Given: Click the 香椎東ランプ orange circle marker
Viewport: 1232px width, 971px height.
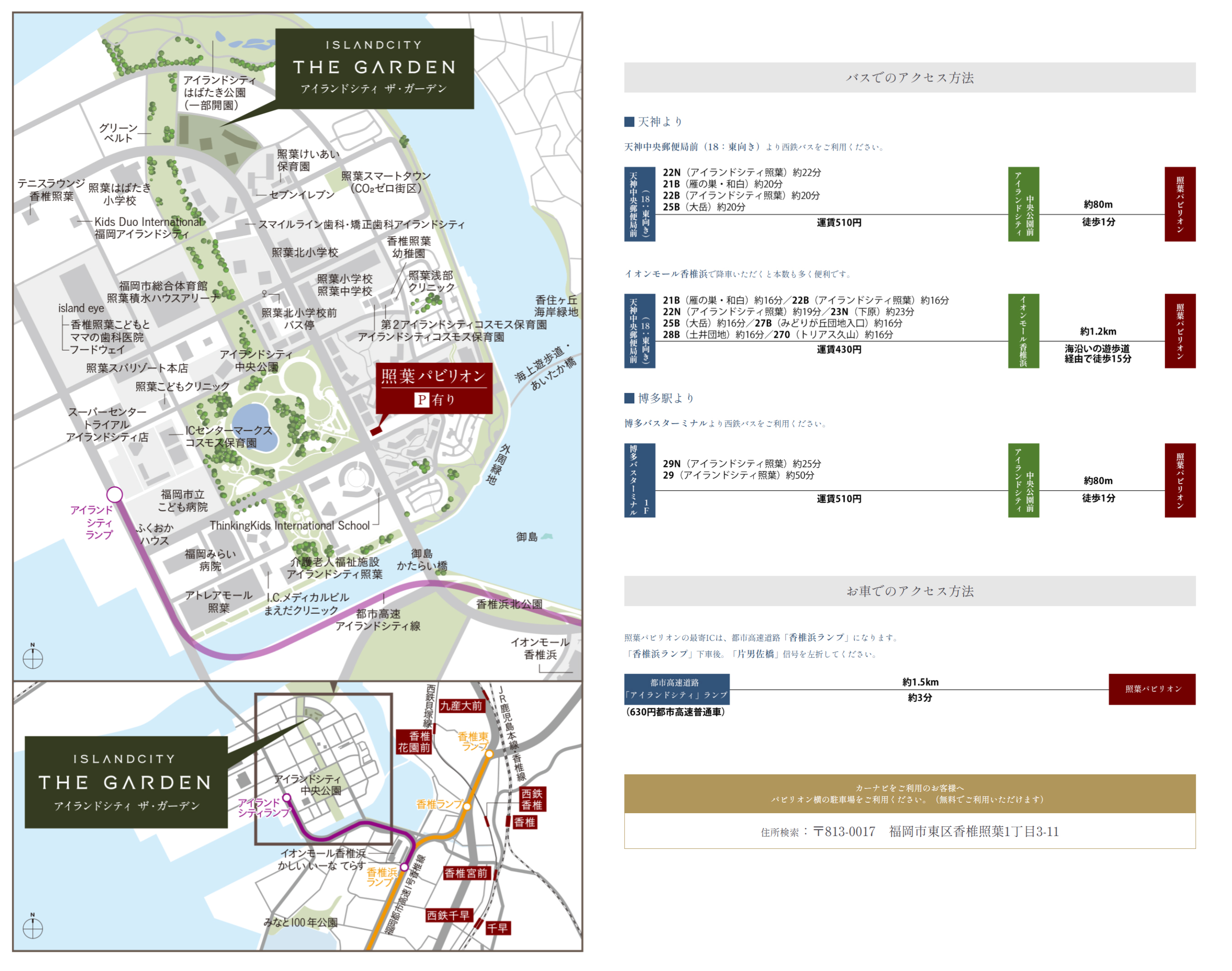Looking at the screenshot, I should coord(489,753).
